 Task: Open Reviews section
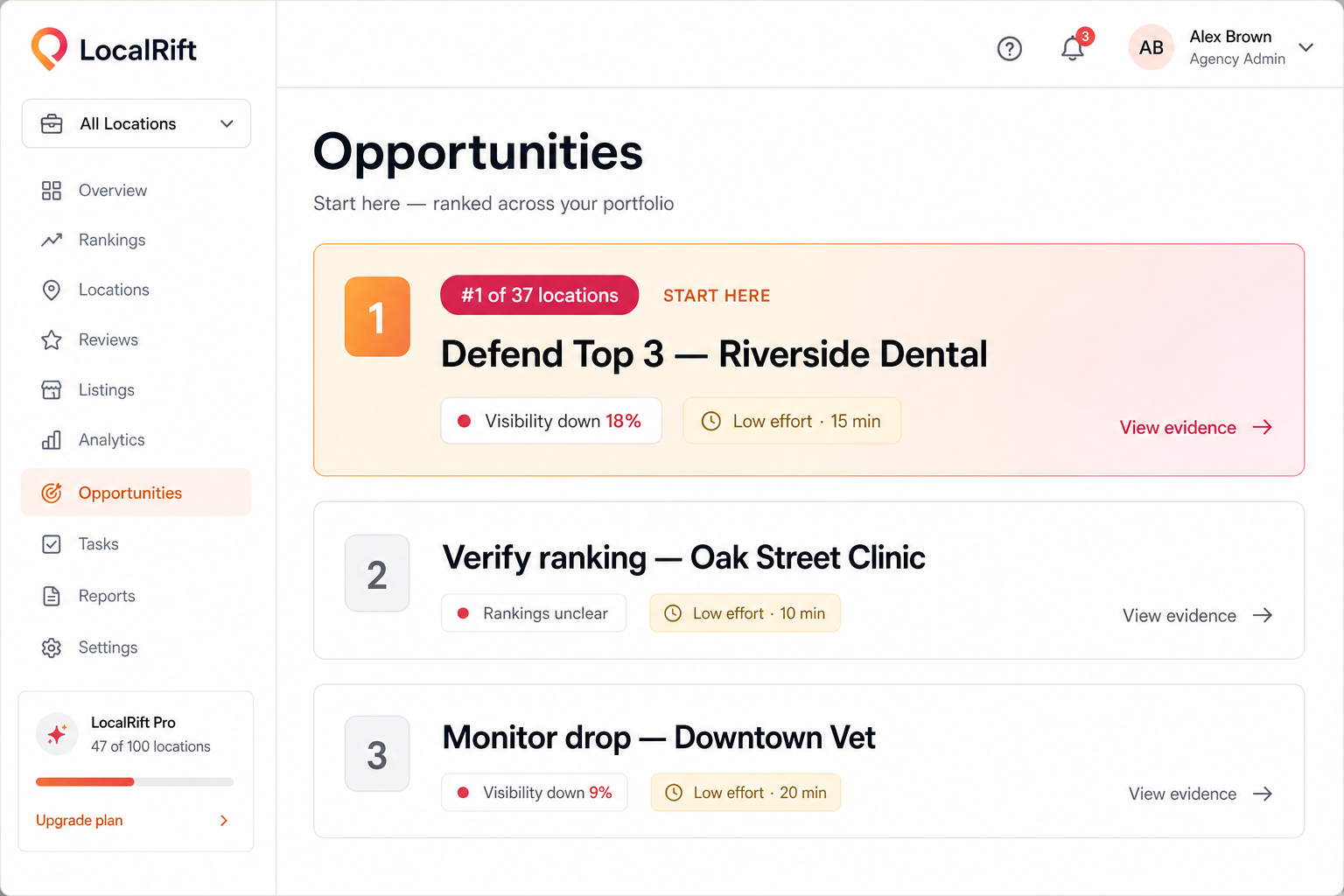pyautogui.click(x=136, y=339)
